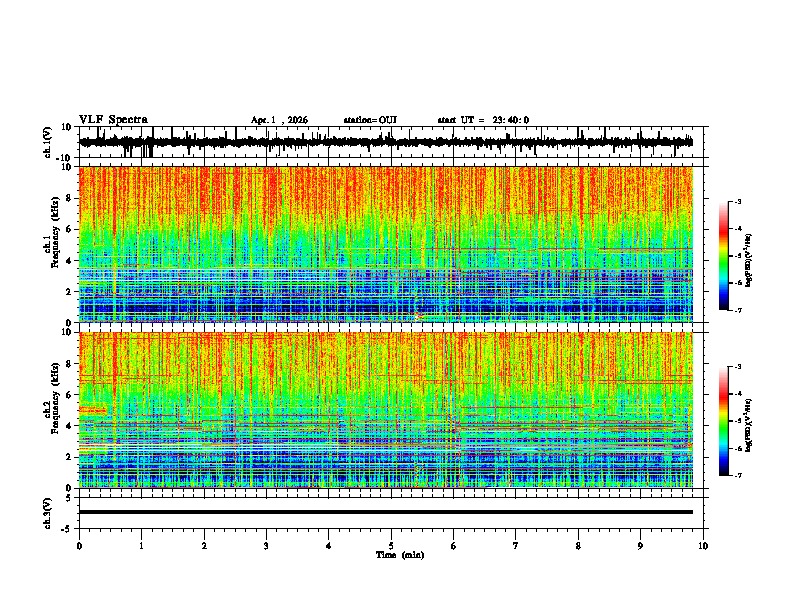Click the "-7" label on ch.2 color bar
Image resolution: width=792 pixels, height=612 pixels.
point(737,475)
